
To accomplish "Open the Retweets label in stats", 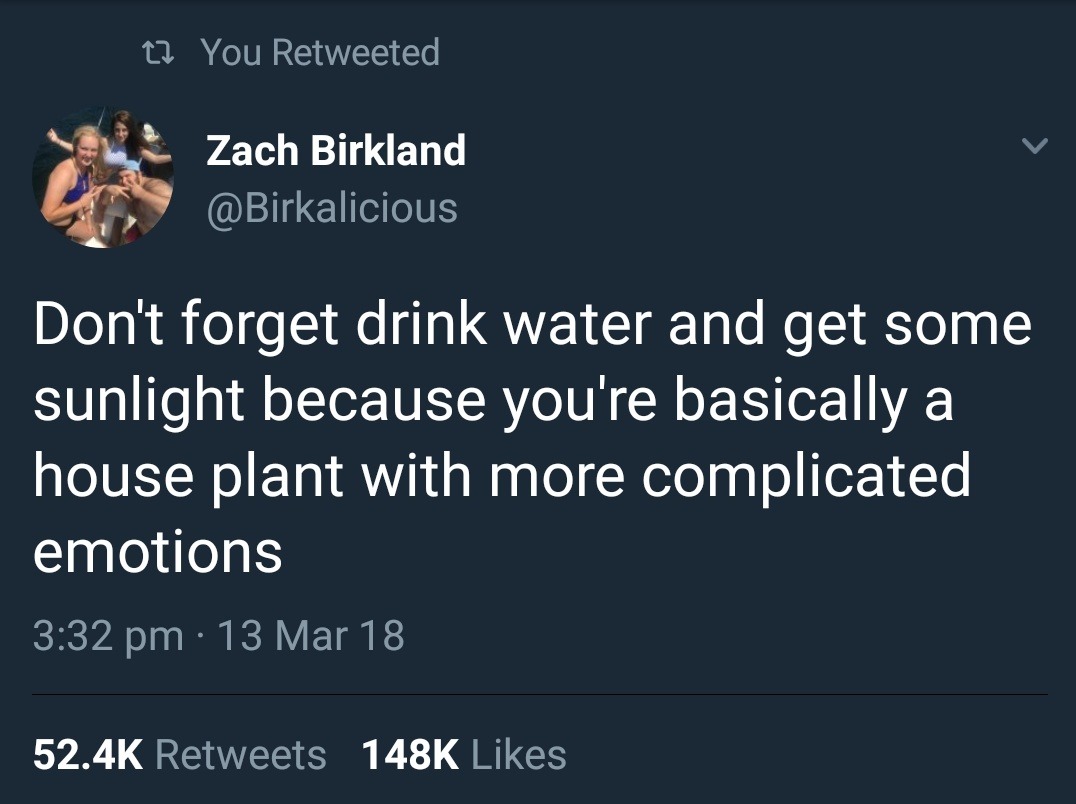I will 241,755.
